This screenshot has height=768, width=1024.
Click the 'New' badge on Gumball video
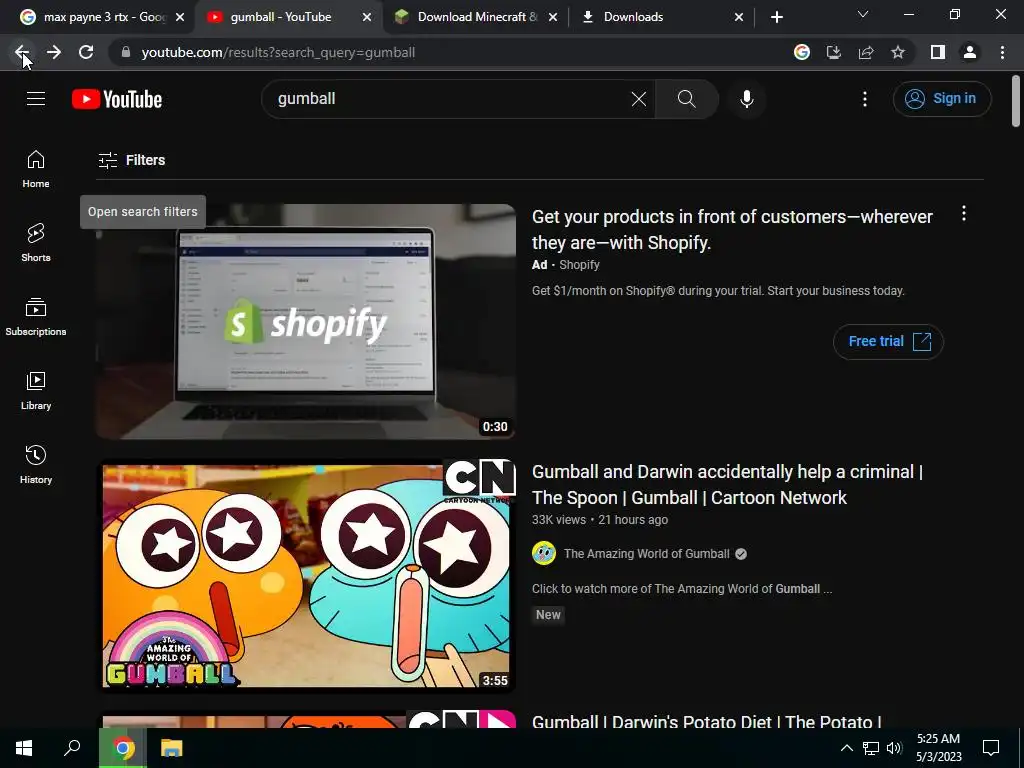pyautogui.click(x=548, y=615)
